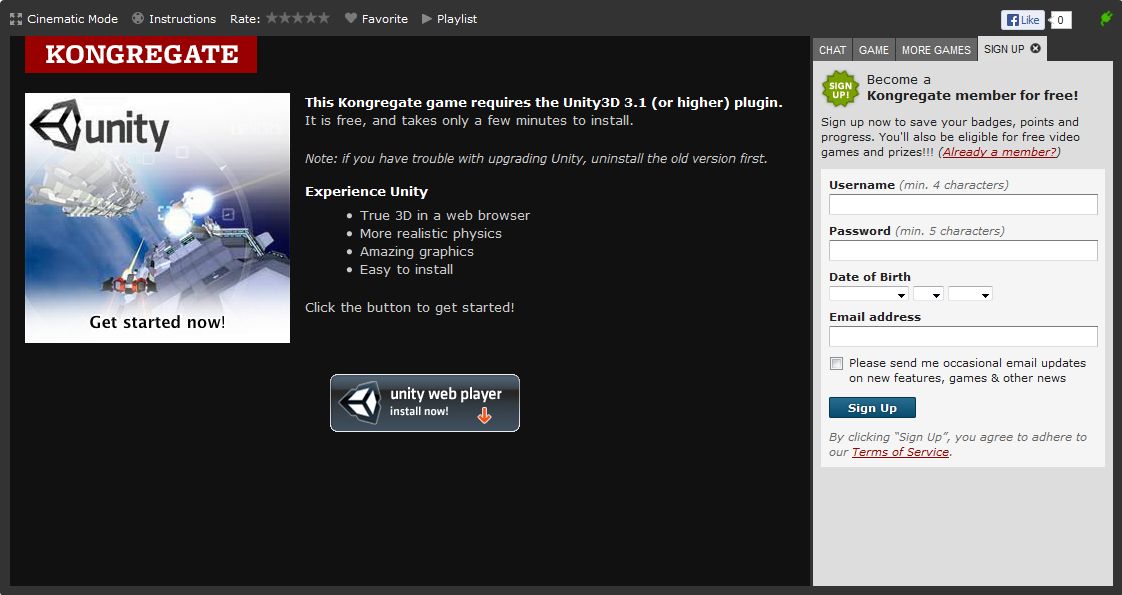The image size is (1122, 595).
Task: Open the Playlist play icon
Action: coord(427,19)
